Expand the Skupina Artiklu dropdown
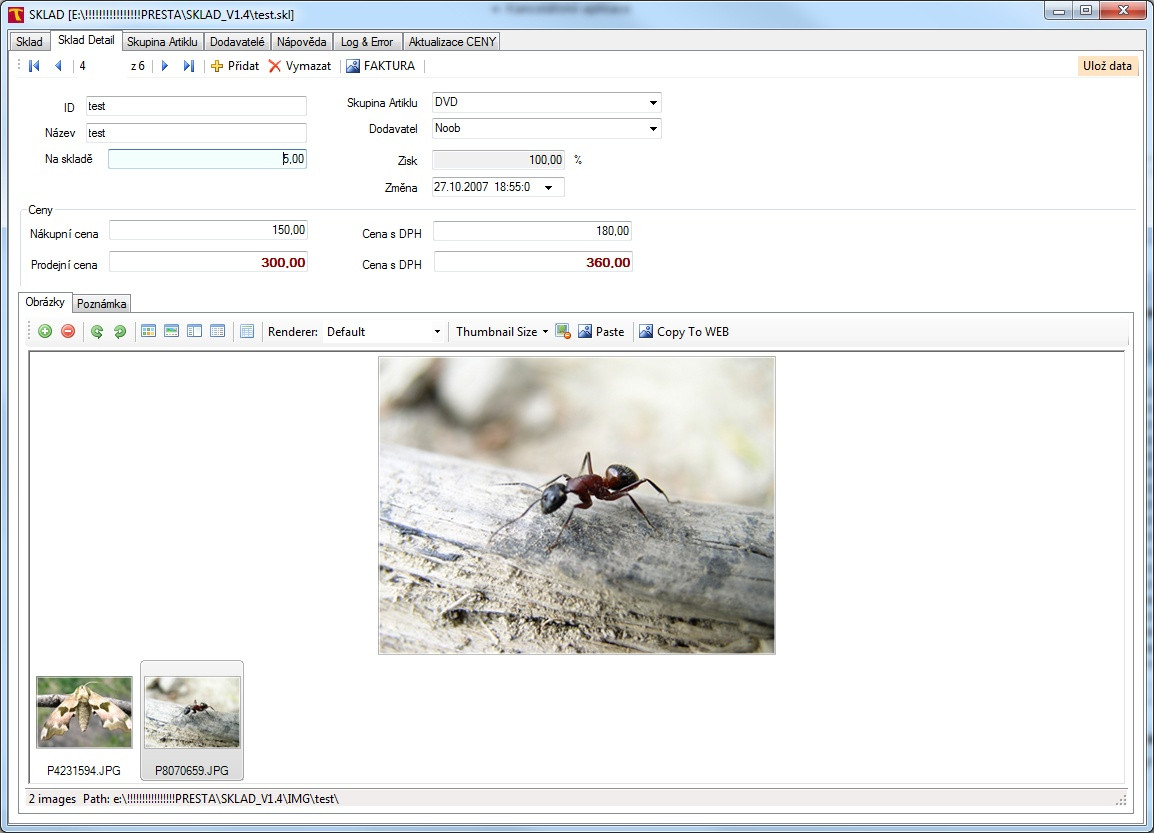This screenshot has height=833, width=1154. pos(653,103)
